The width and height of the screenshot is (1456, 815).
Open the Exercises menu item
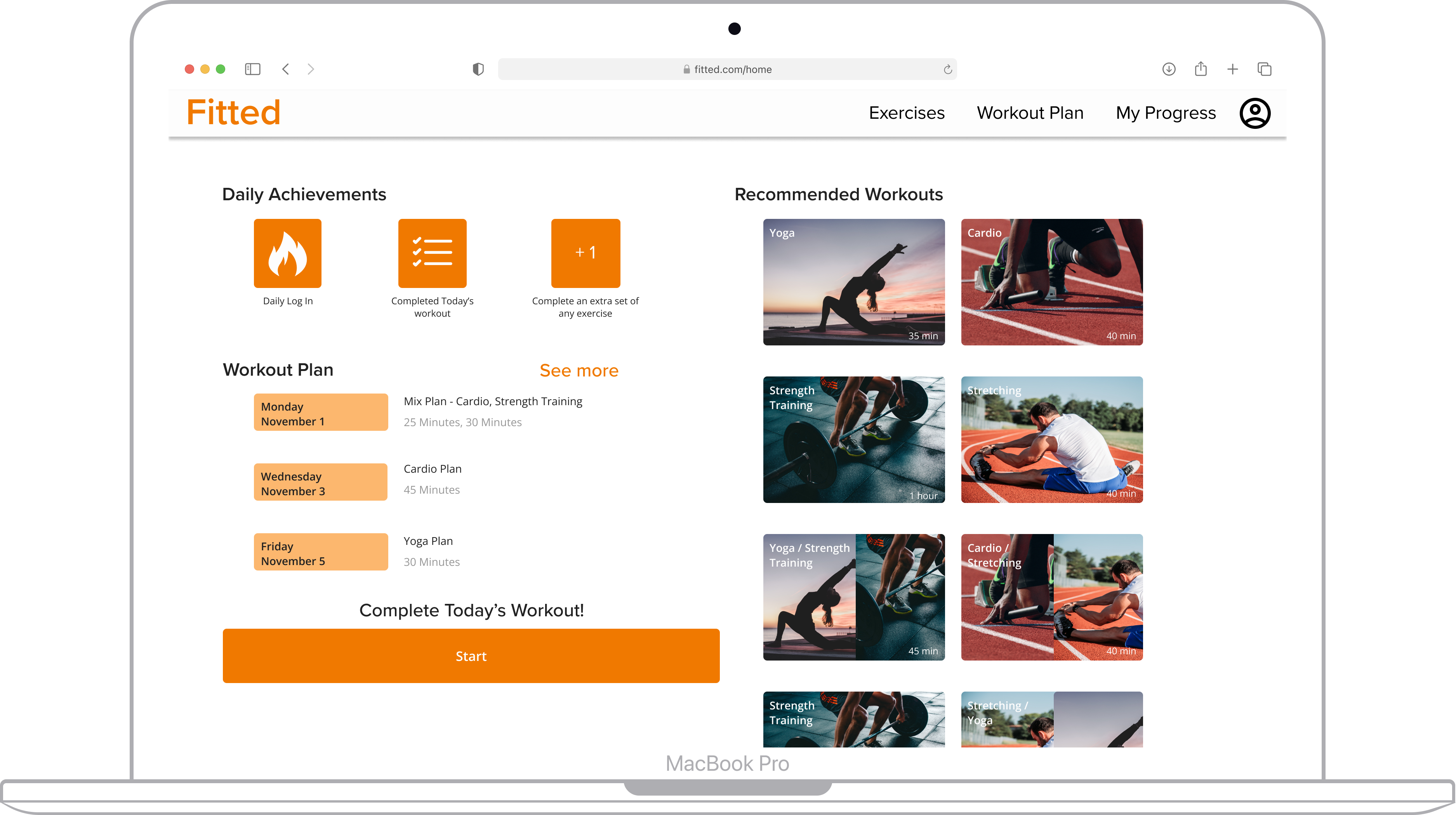coord(906,113)
